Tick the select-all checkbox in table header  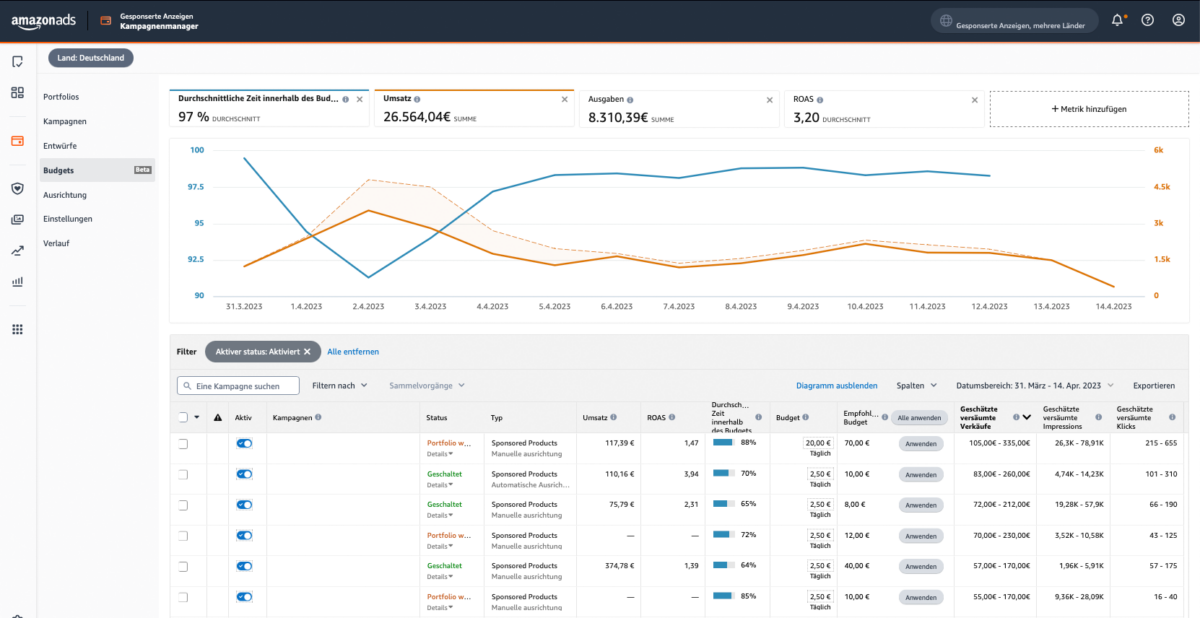coord(182,417)
